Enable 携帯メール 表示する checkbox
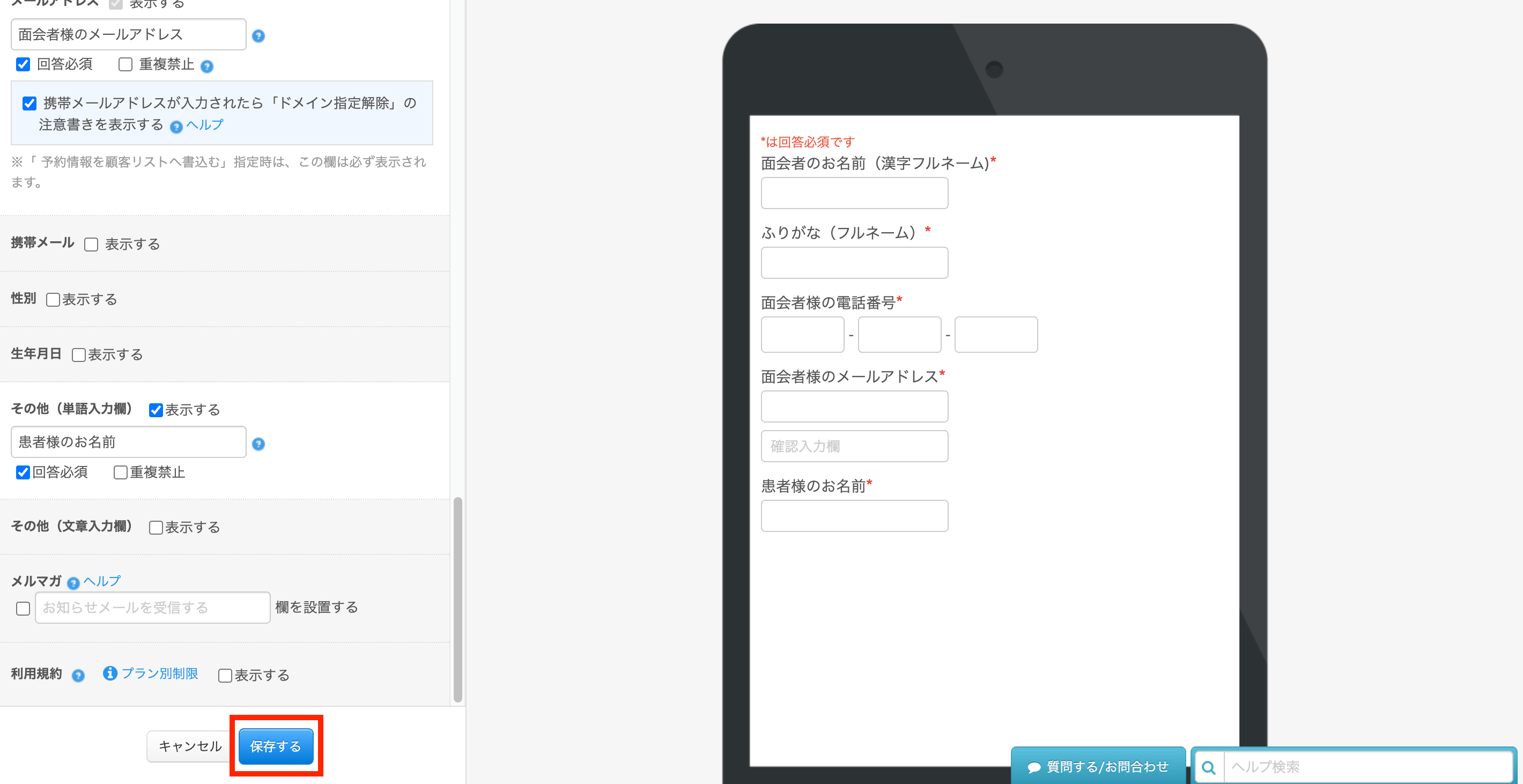This screenshot has height=784, width=1523. click(x=91, y=245)
